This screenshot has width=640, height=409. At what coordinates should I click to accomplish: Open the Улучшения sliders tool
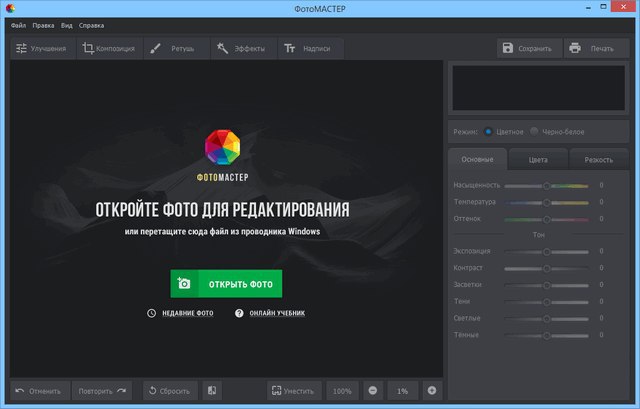pos(43,49)
